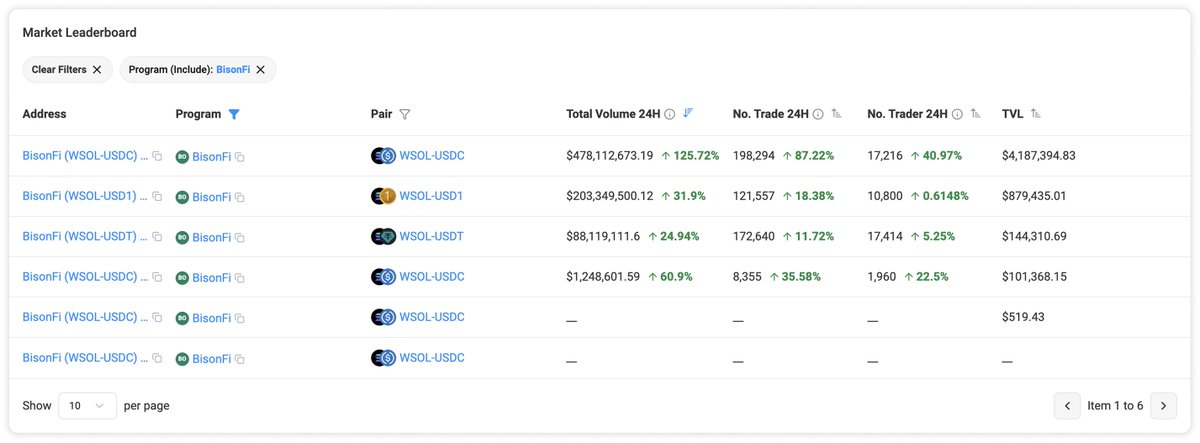This screenshot has width=1200, height=443.
Task: Clear all filters with the X icon
Action: tap(97, 69)
